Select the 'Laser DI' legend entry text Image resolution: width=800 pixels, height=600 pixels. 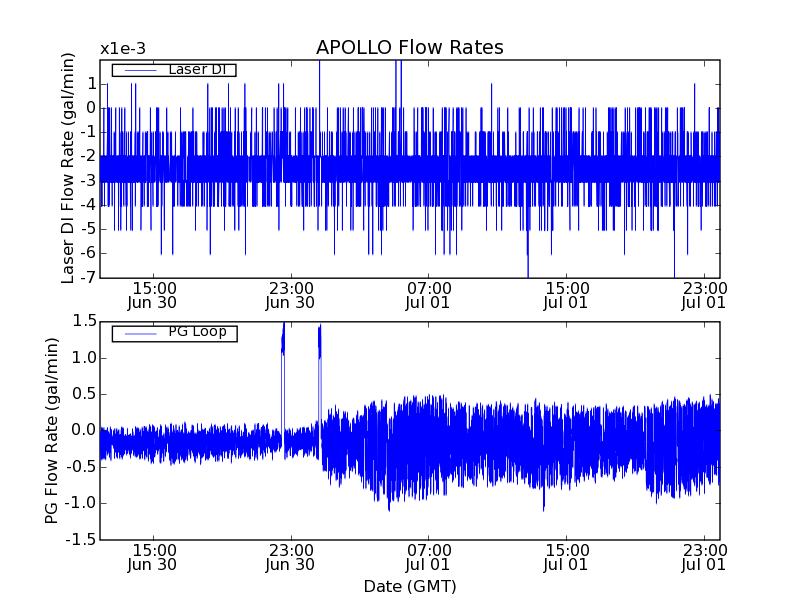tap(197, 69)
